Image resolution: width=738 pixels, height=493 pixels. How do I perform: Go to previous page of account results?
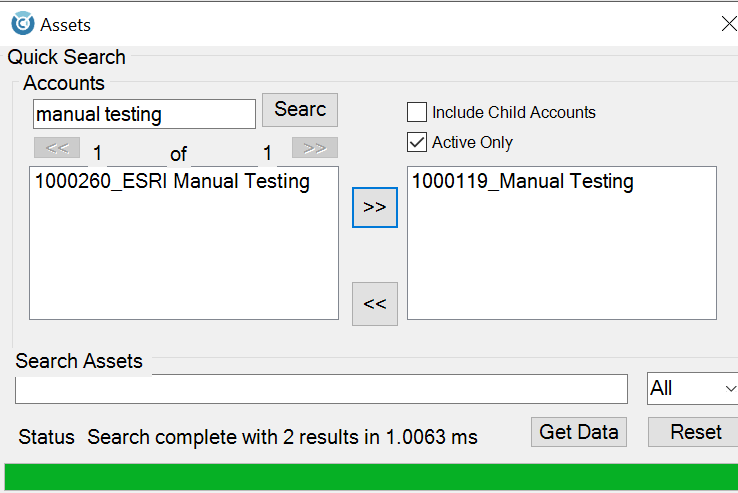click(57, 148)
